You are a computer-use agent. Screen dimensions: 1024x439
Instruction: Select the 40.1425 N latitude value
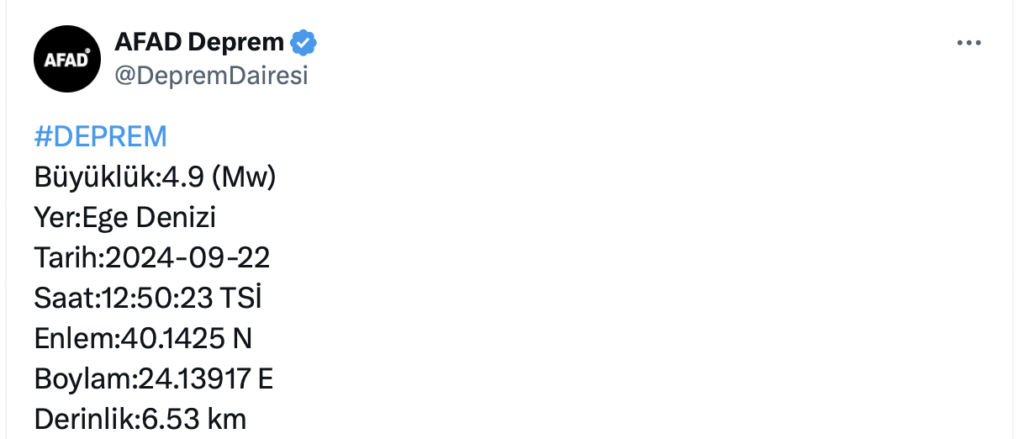click(x=185, y=339)
